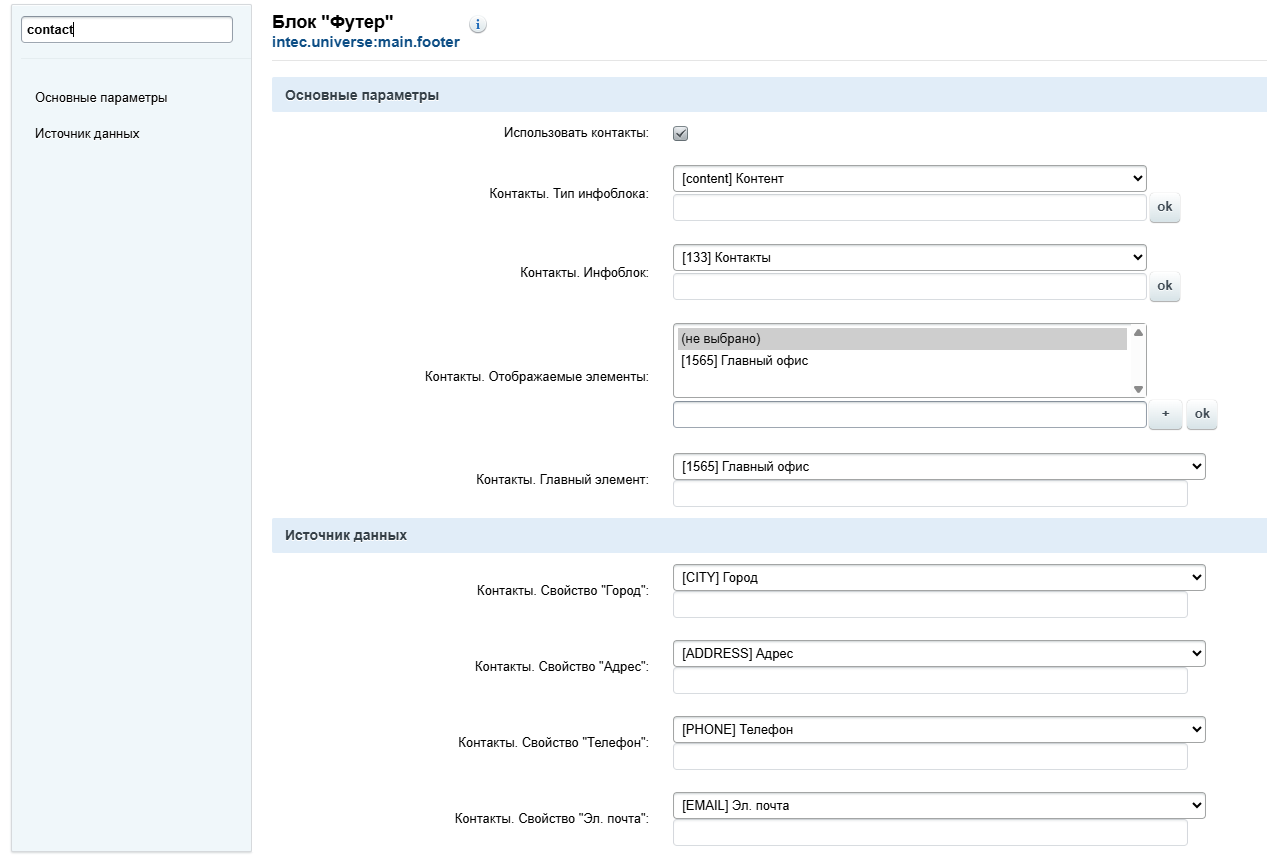
Task: Open the Контакты. Тип инфоблока dropdown
Action: click(909, 178)
